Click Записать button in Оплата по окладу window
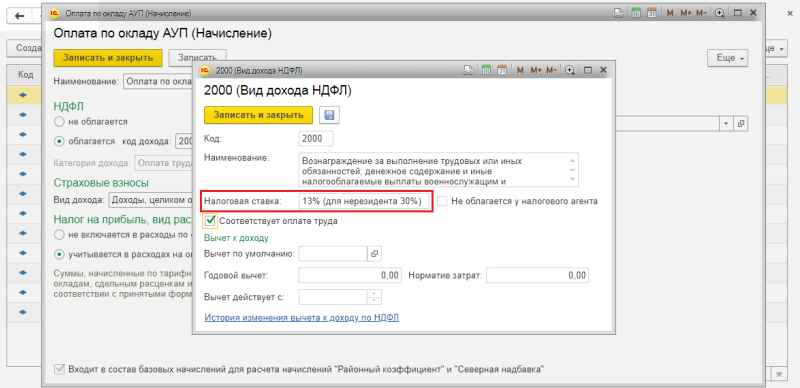800x388 pixels. click(197, 58)
